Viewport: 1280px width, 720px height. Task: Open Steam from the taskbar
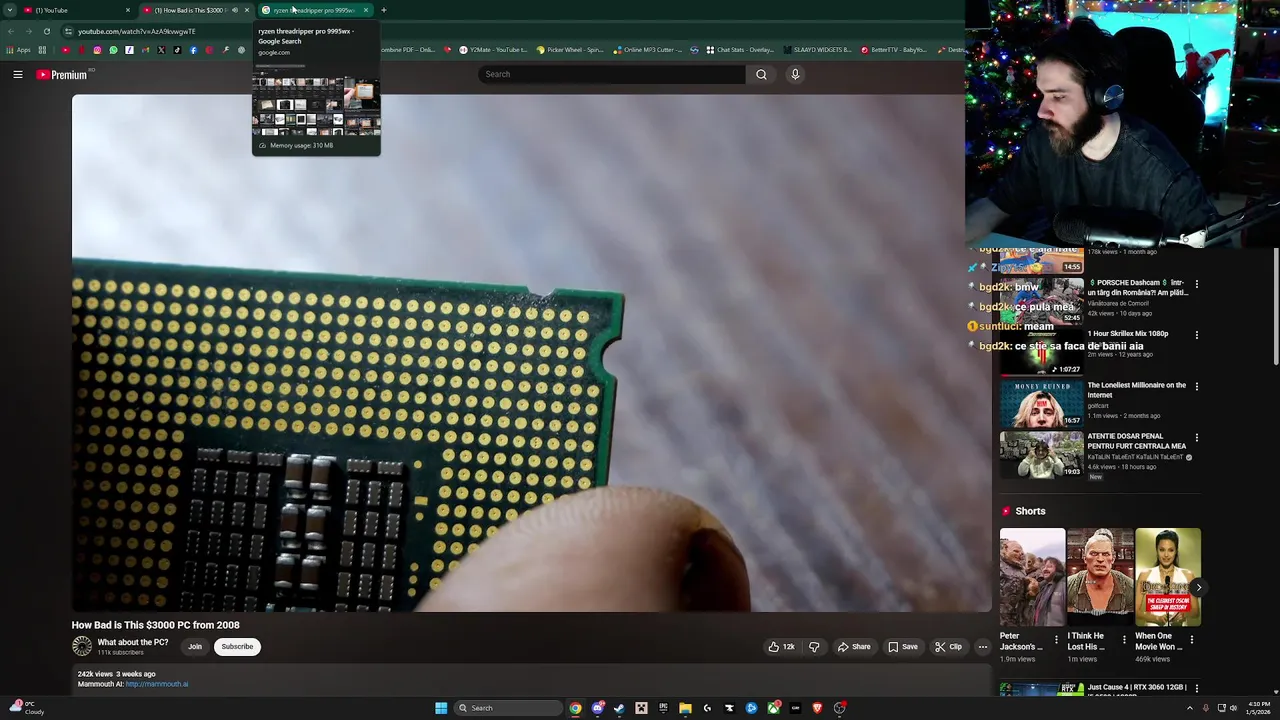pos(619,708)
